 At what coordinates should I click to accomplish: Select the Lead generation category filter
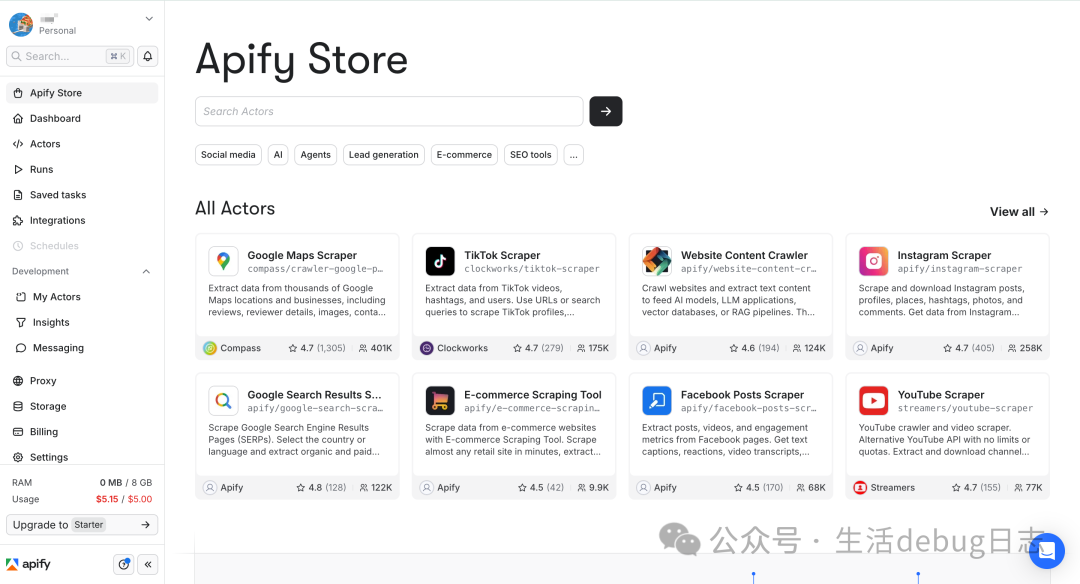(x=384, y=155)
